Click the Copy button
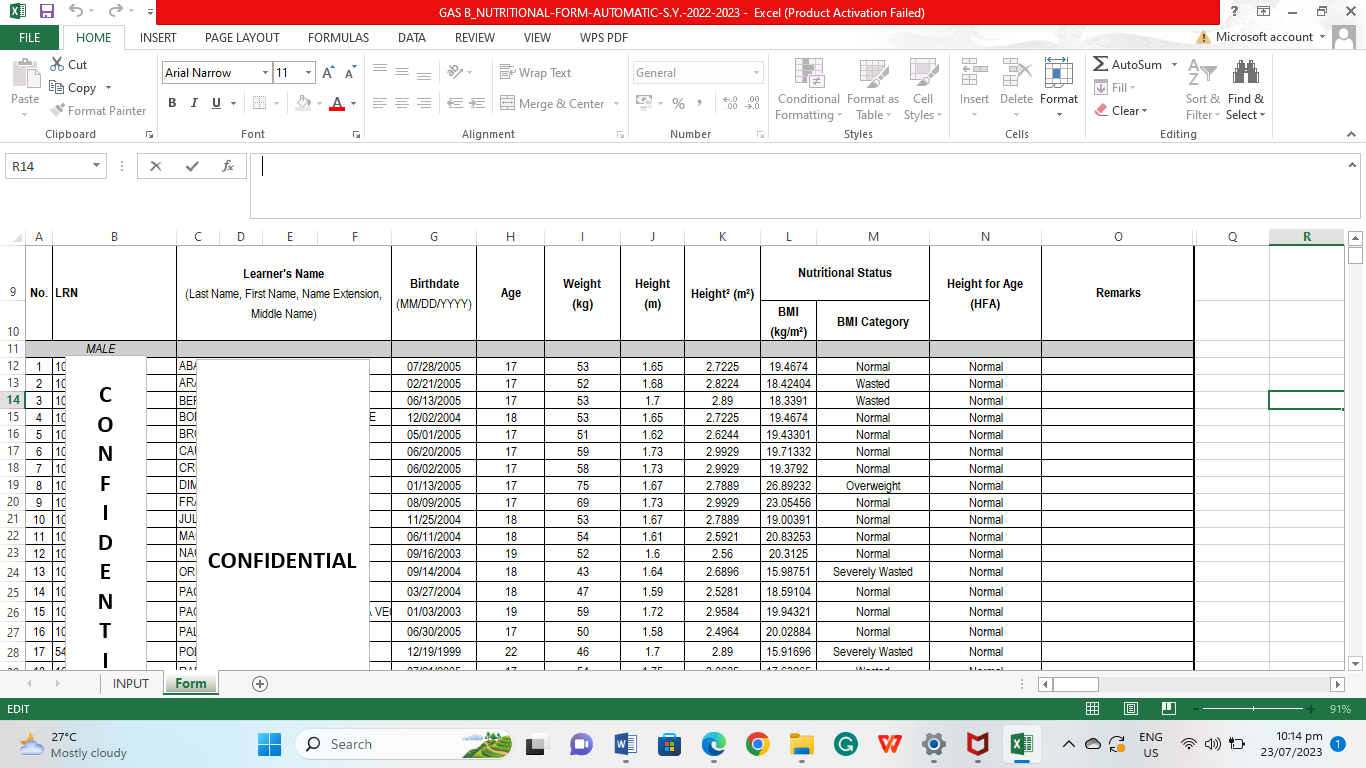The height and width of the screenshot is (768, 1366). [74, 88]
